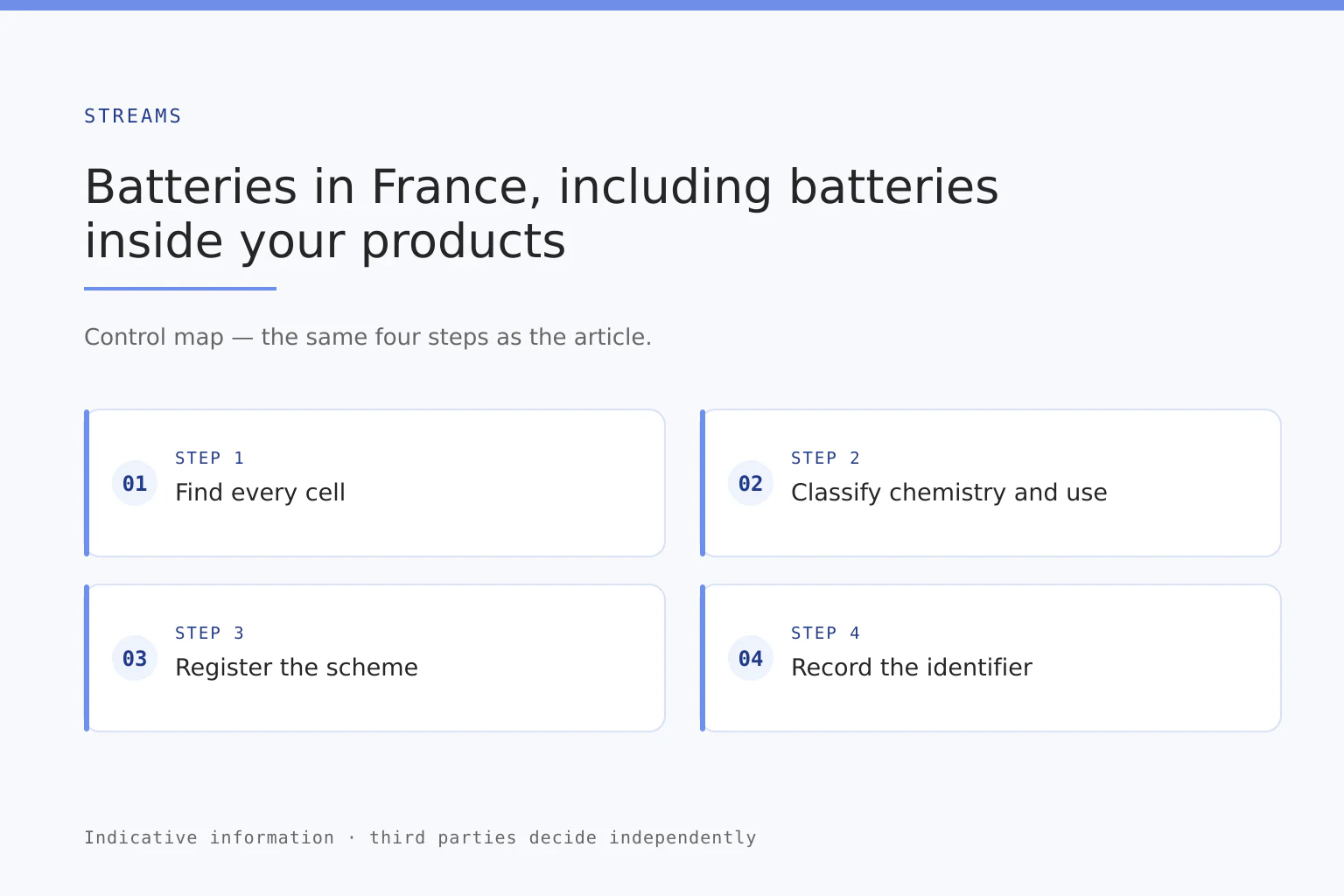Click the blue accent bar of Step 1 card
Screen dimensions: 1344x896
[87, 483]
